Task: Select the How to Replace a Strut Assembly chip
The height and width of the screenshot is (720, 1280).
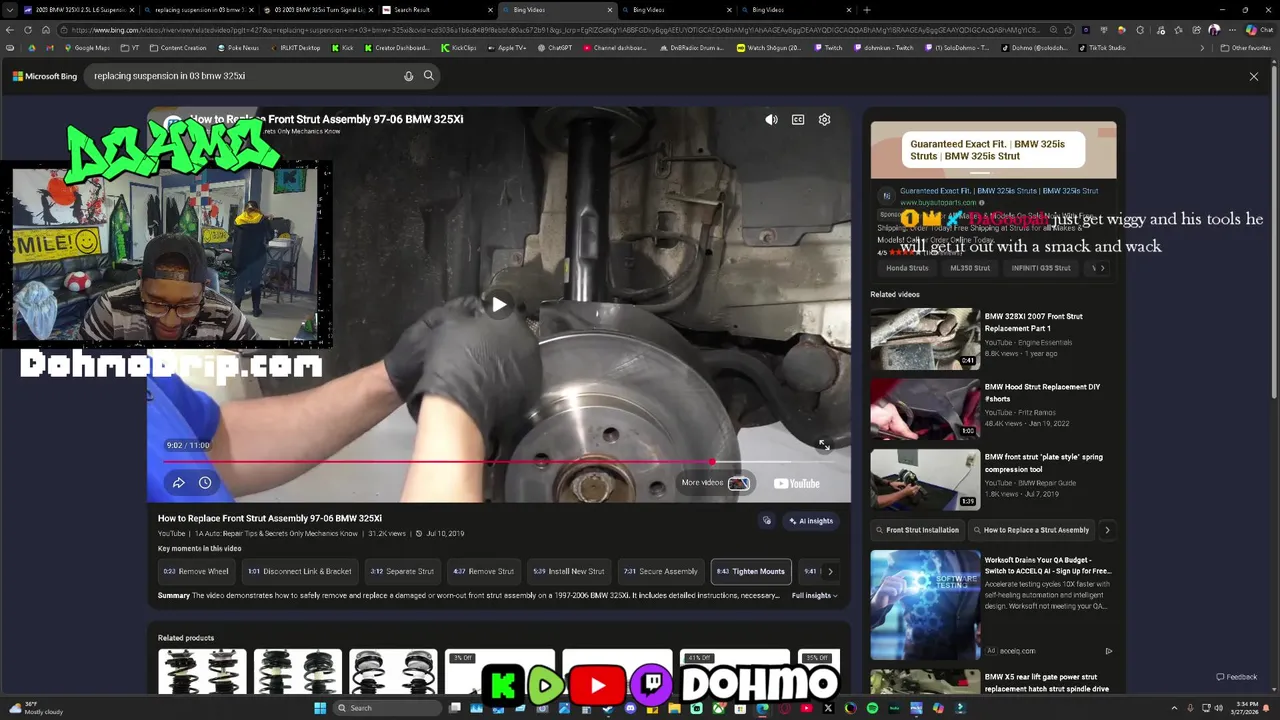Action: click(1031, 530)
